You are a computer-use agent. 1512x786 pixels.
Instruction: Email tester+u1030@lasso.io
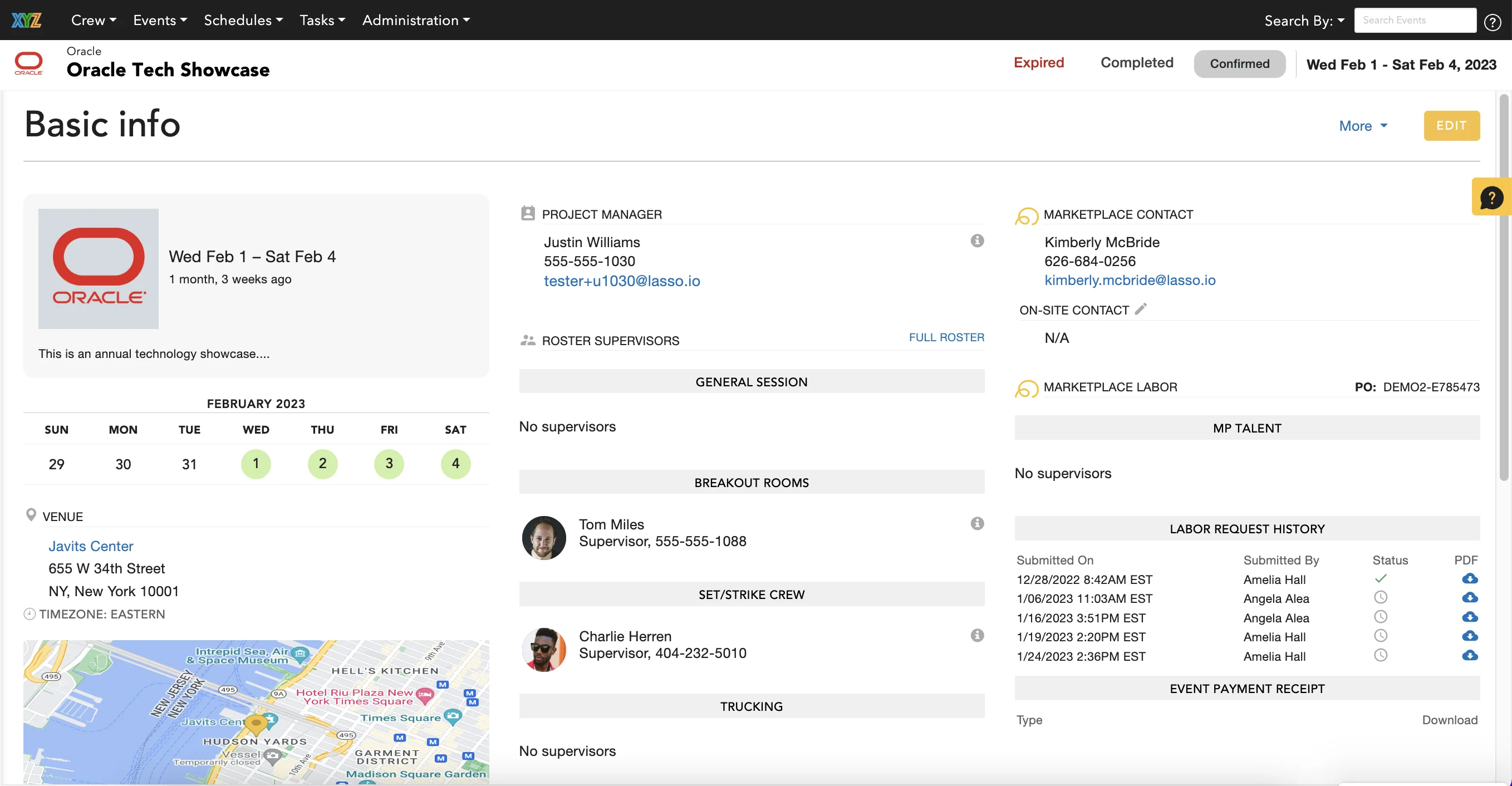tap(622, 281)
